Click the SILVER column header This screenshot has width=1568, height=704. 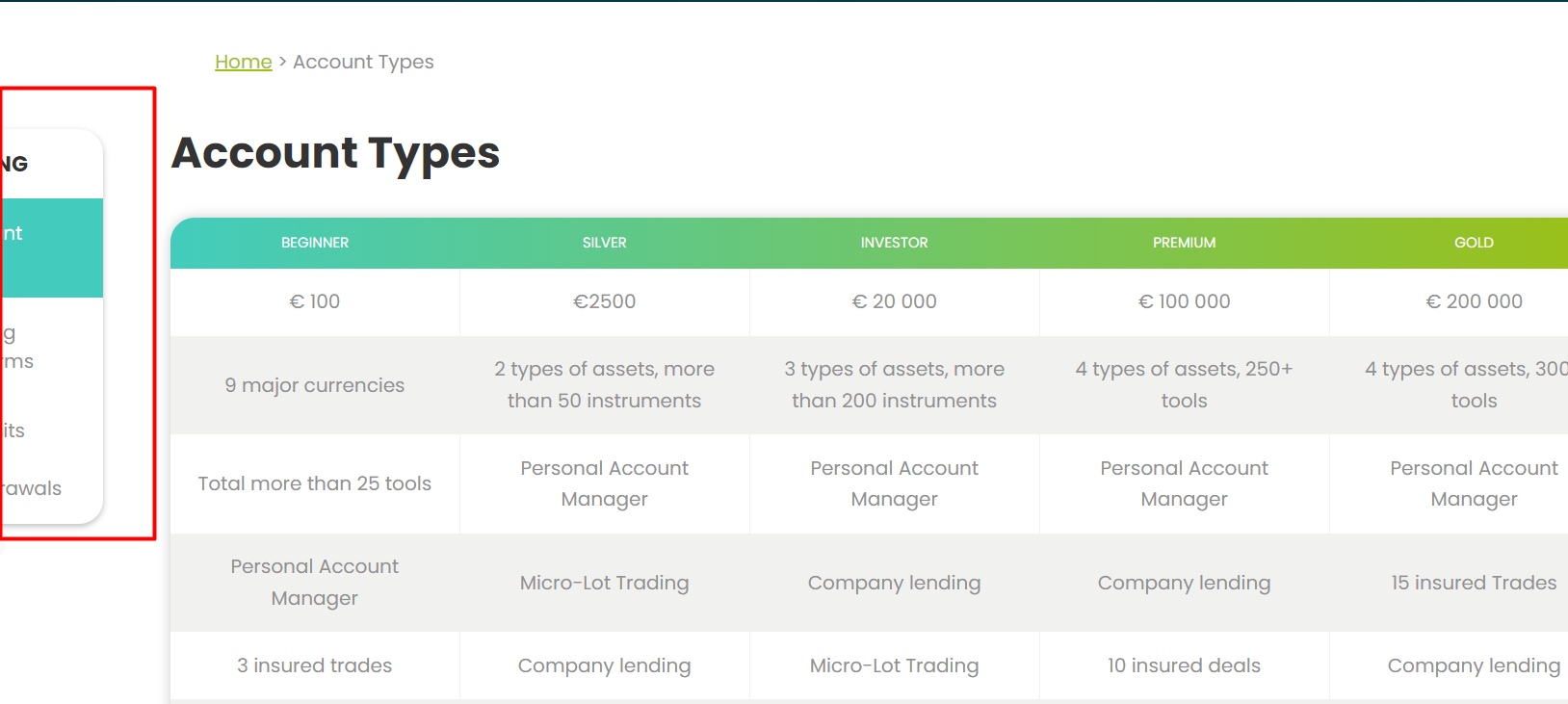coord(605,243)
